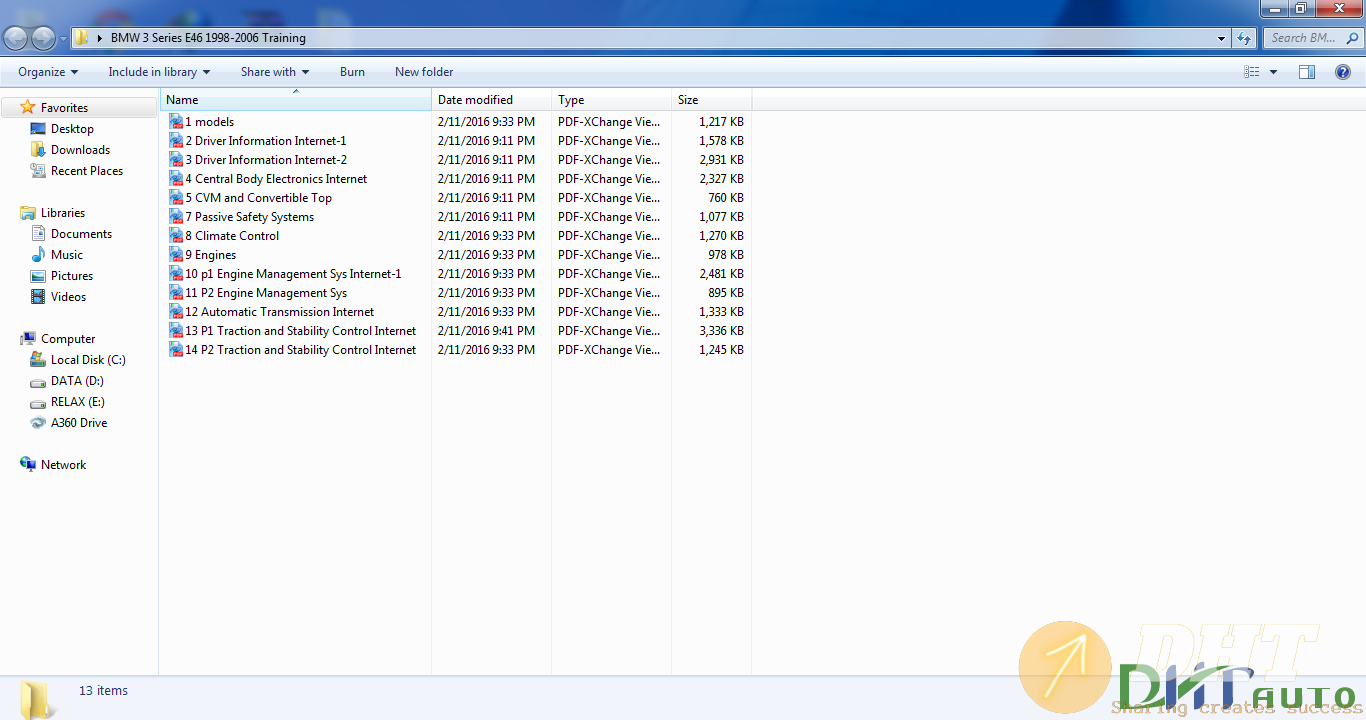Click the change view icon

coord(1252,72)
